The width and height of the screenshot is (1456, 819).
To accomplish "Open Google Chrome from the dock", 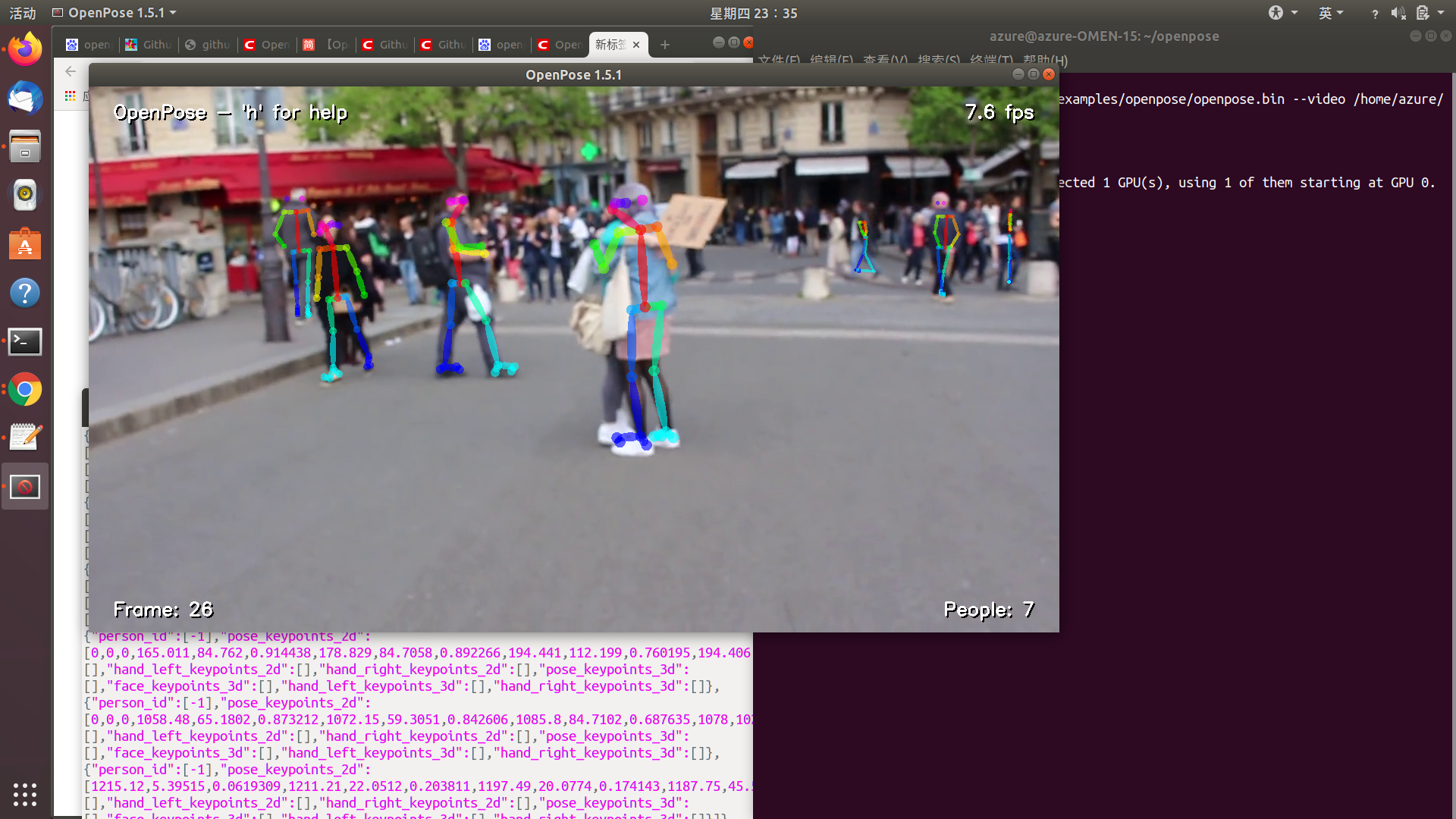I will [25, 390].
